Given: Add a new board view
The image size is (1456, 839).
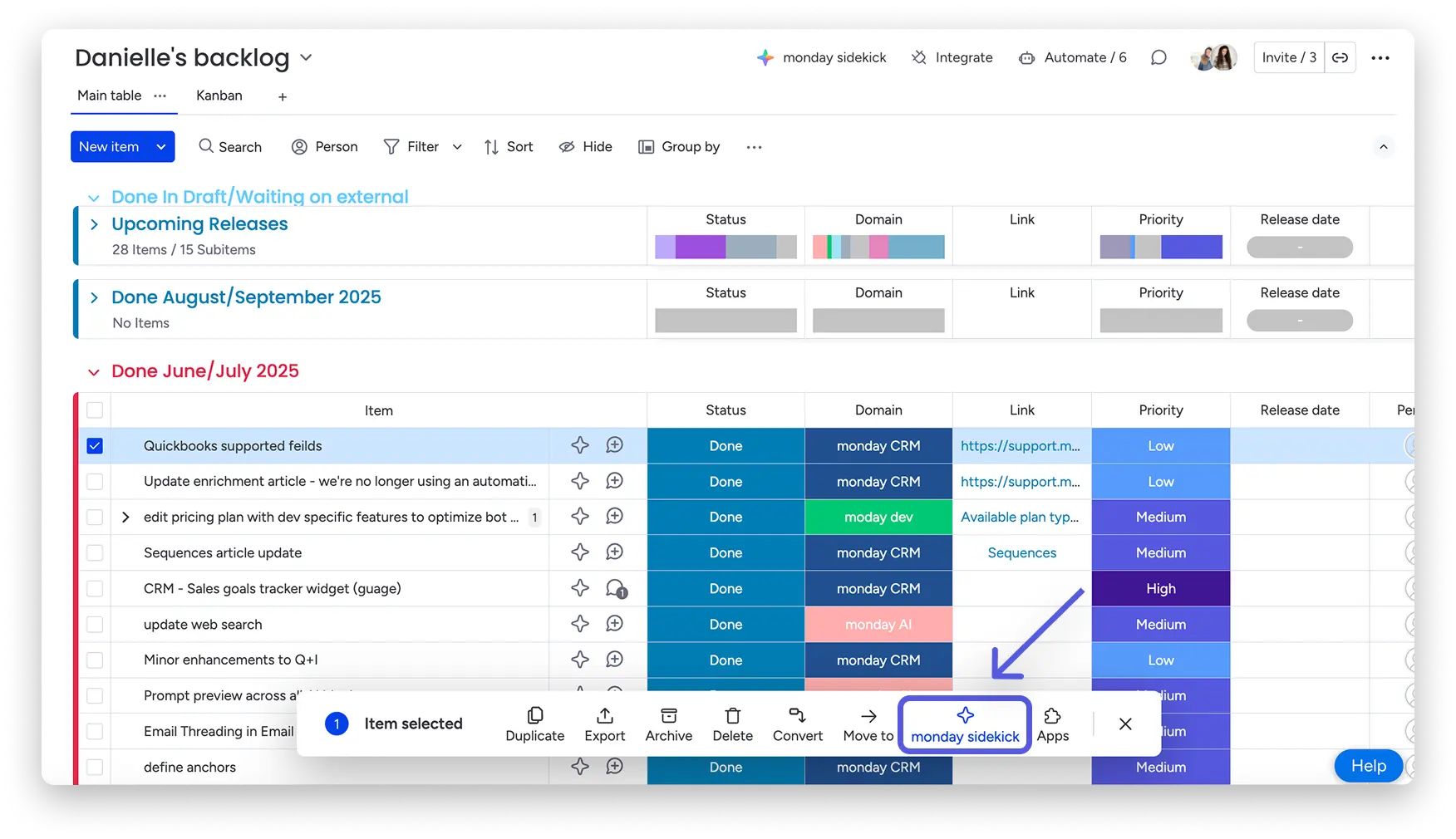Looking at the screenshot, I should click(283, 97).
